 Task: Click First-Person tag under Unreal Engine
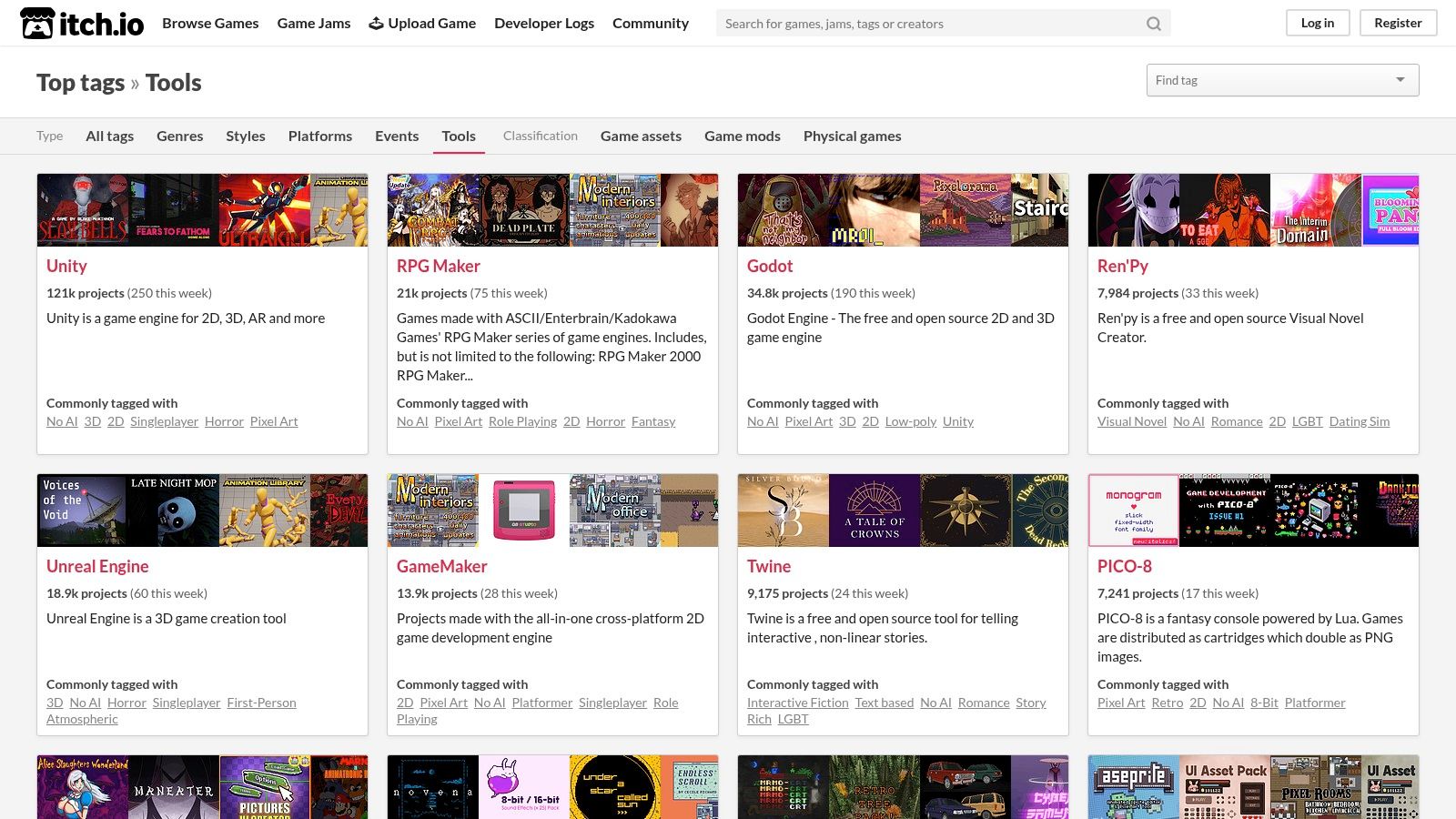(261, 703)
